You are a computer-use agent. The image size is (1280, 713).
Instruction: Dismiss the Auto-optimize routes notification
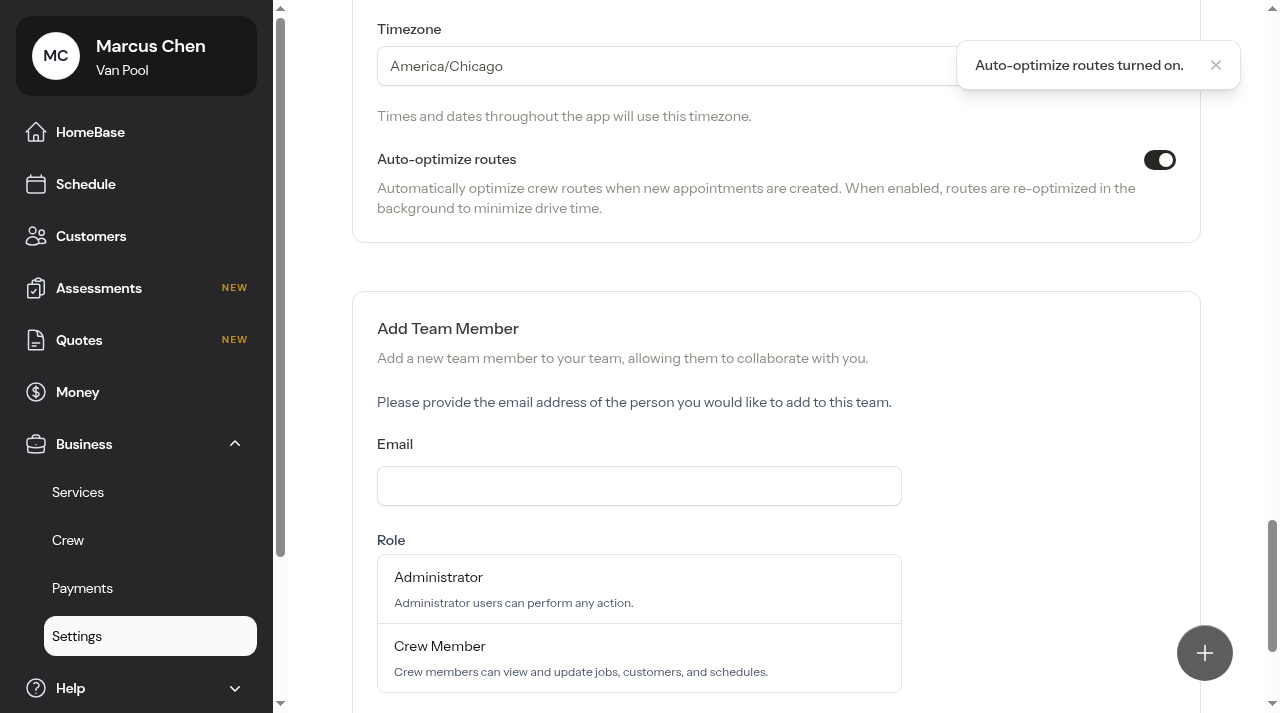point(1216,65)
